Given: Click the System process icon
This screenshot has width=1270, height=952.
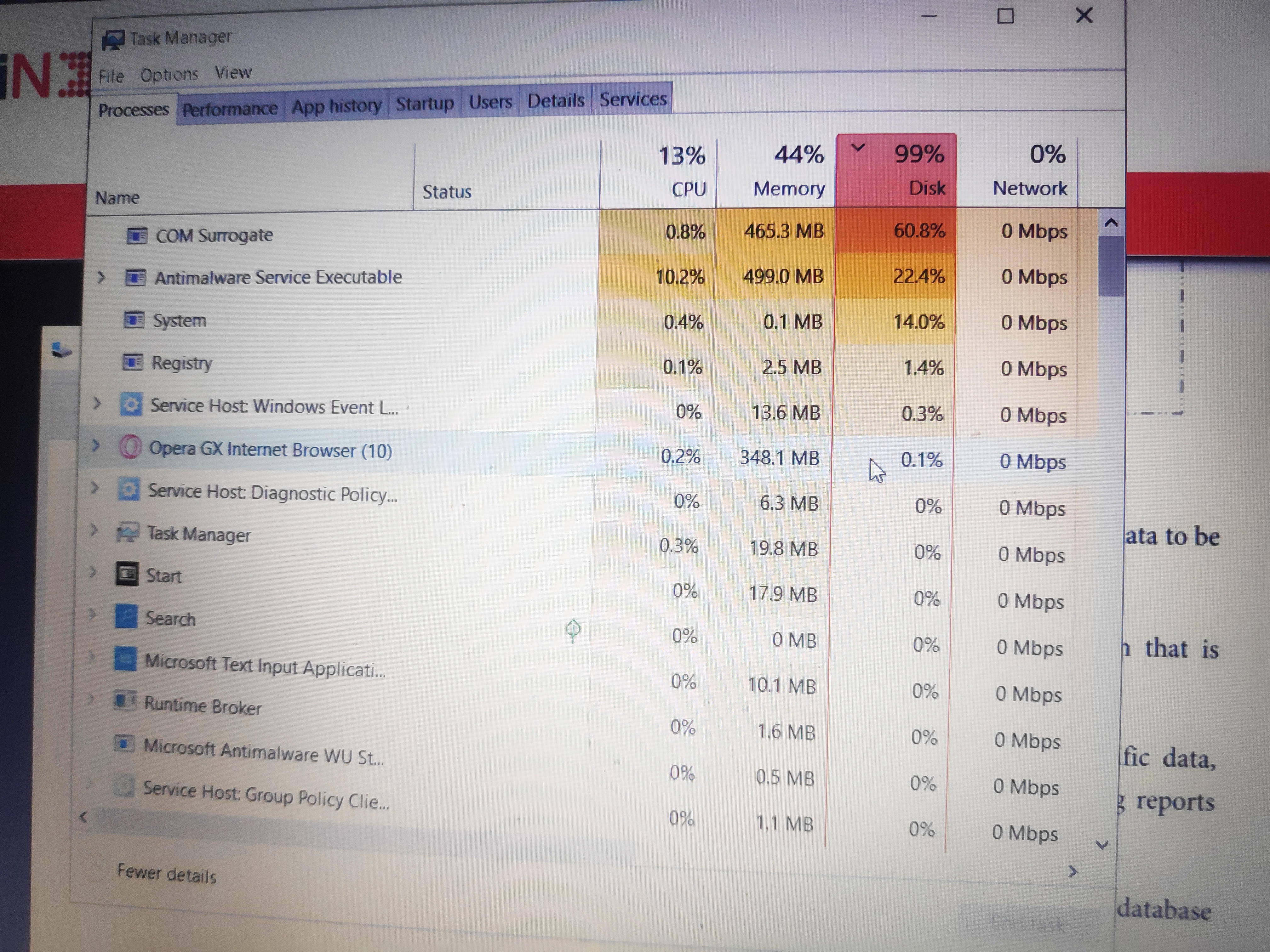Looking at the screenshot, I should coord(134,320).
